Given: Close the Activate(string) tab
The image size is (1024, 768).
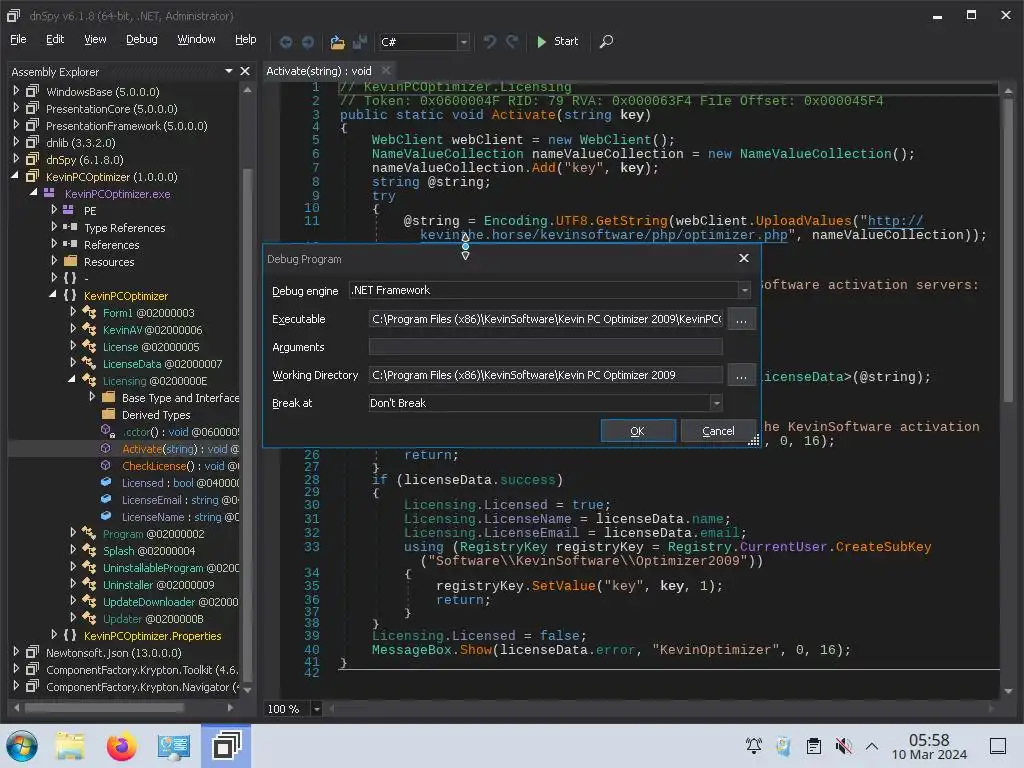Looking at the screenshot, I should click(386, 70).
